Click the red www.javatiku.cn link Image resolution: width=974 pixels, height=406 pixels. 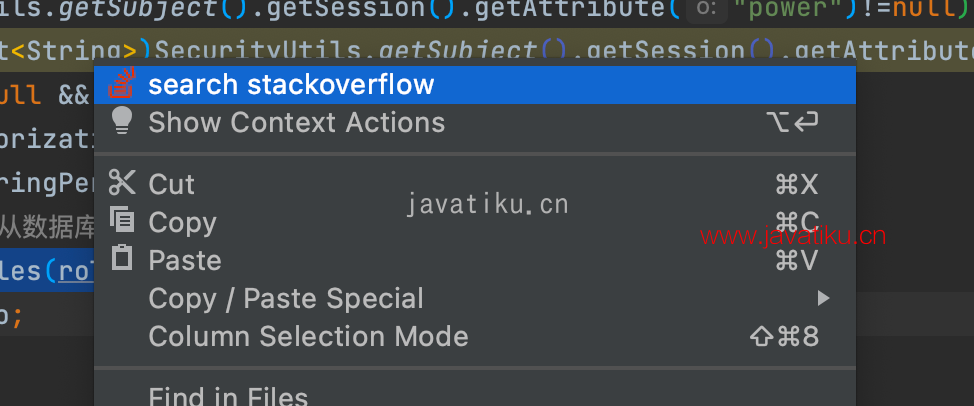coord(793,236)
